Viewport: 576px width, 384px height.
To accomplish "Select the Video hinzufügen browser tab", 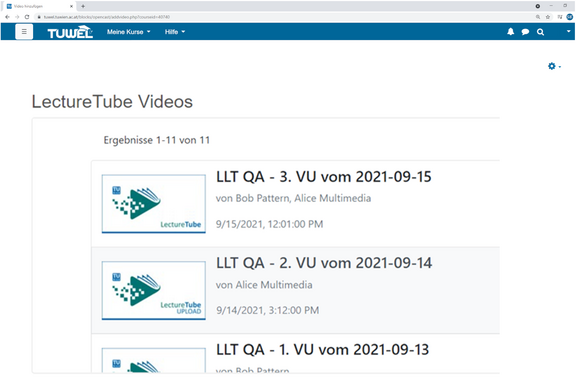I will pos(38,6).
